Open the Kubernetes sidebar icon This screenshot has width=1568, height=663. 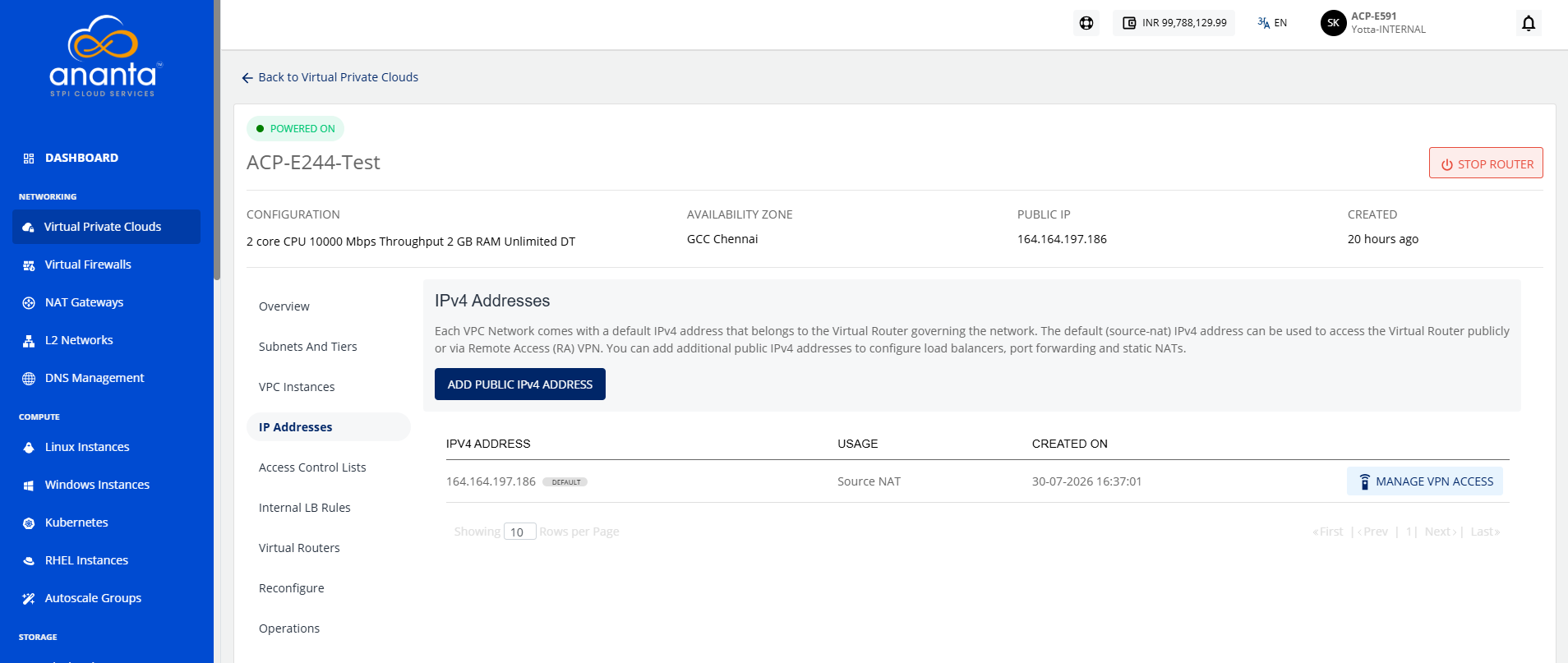(29, 523)
